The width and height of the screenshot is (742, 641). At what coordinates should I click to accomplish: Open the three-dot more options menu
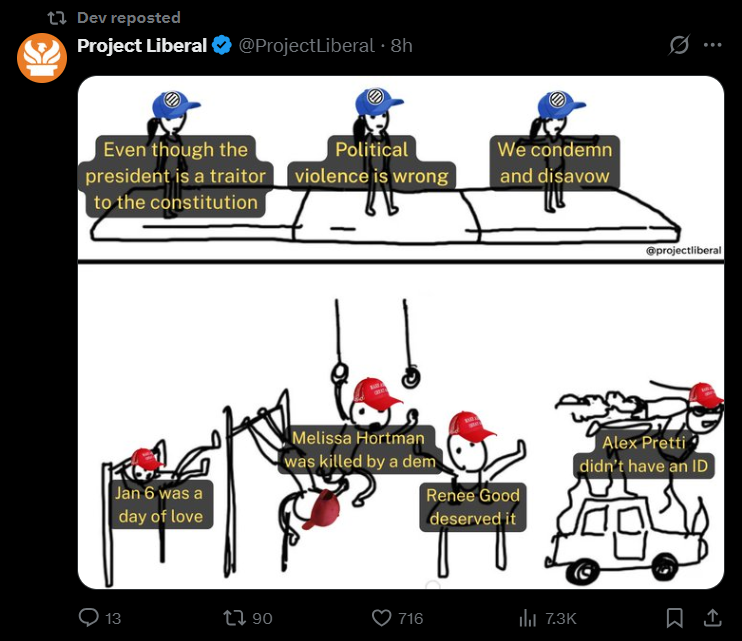pyautogui.click(x=712, y=45)
